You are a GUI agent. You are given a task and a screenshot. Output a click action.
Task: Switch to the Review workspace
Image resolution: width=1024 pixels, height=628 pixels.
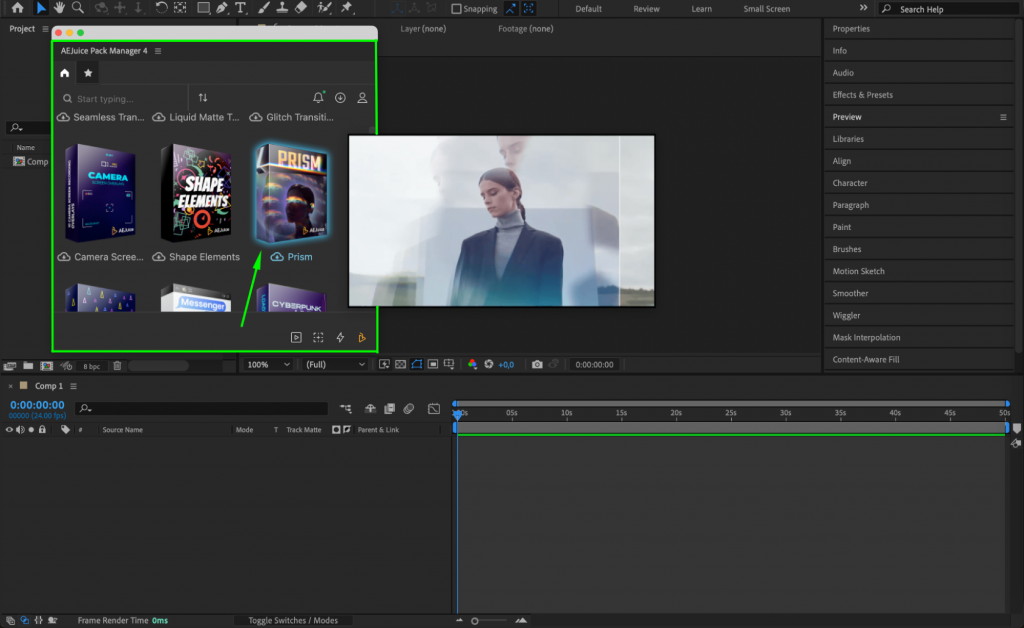pos(646,8)
